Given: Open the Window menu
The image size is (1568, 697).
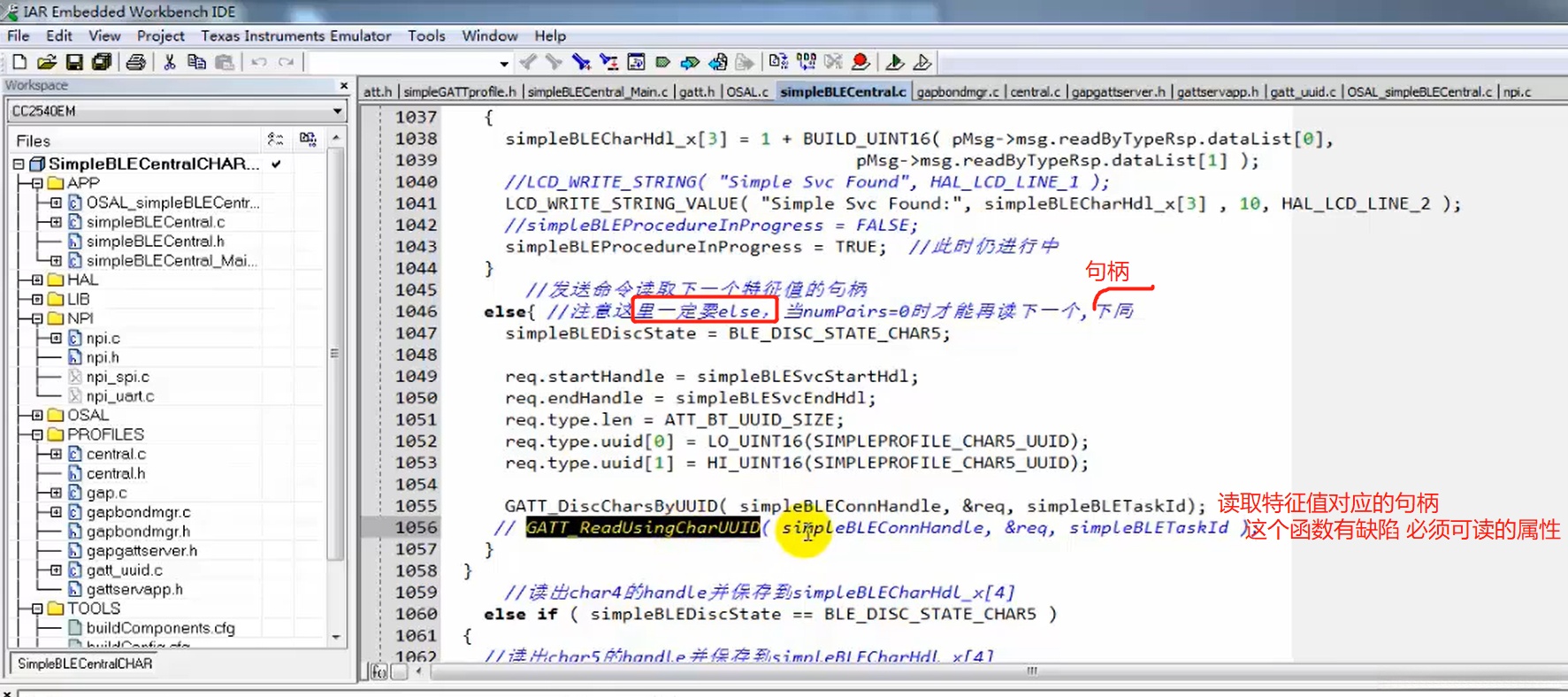Looking at the screenshot, I should (x=490, y=36).
